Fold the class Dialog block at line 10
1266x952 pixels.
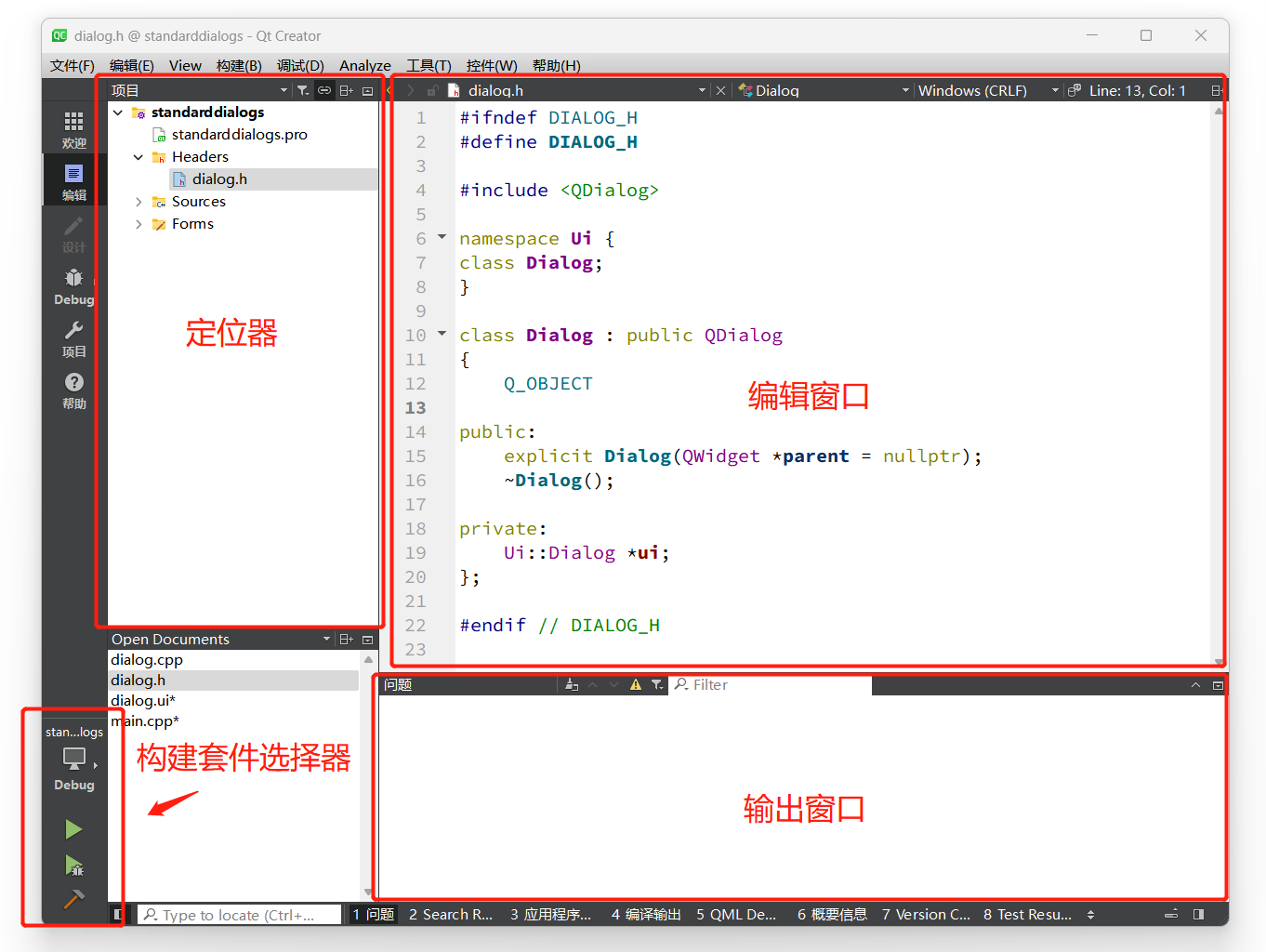click(442, 335)
